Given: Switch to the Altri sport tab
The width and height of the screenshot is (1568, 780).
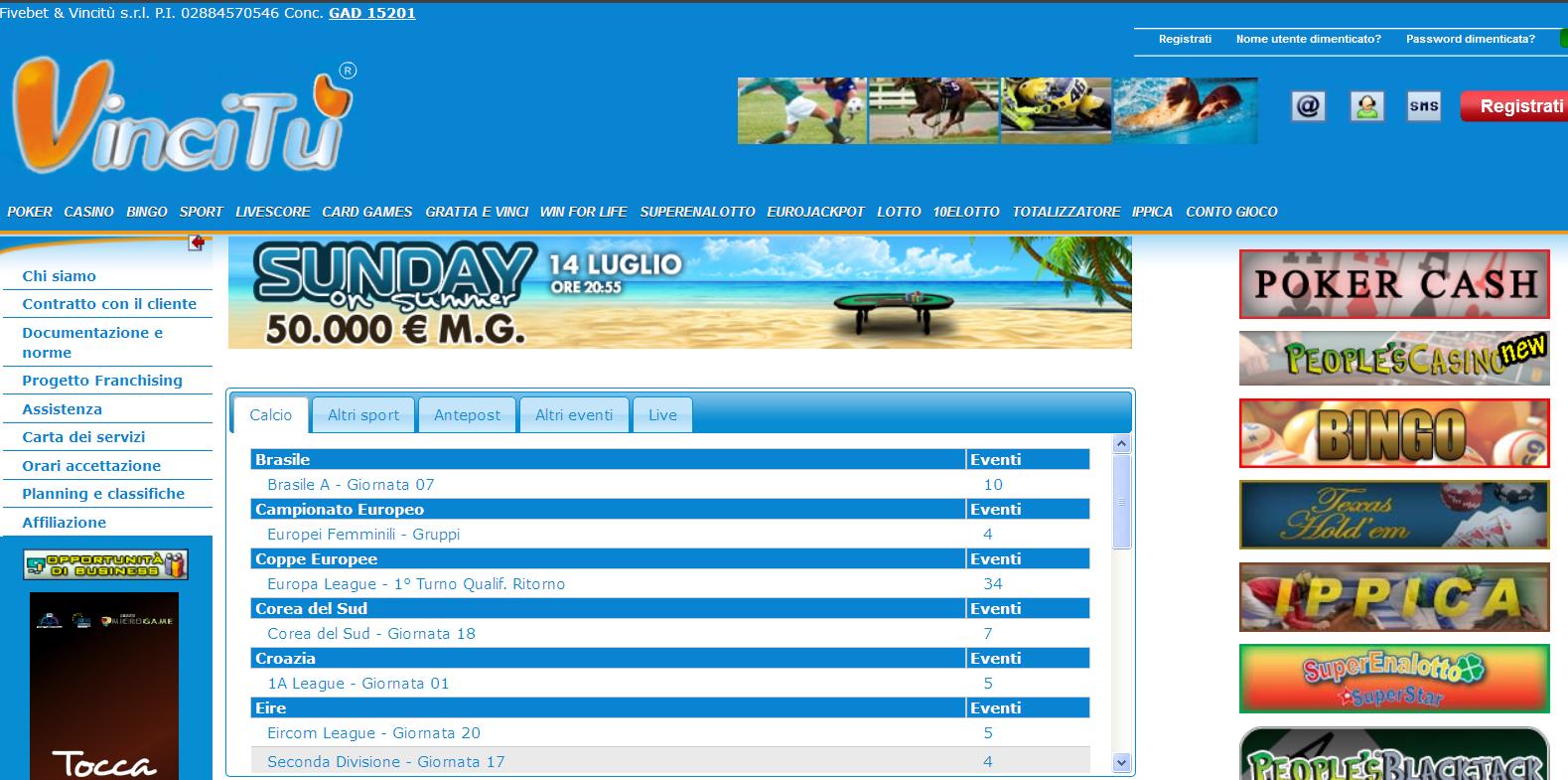Looking at the screenshot, I should click(x=363, y=415).
